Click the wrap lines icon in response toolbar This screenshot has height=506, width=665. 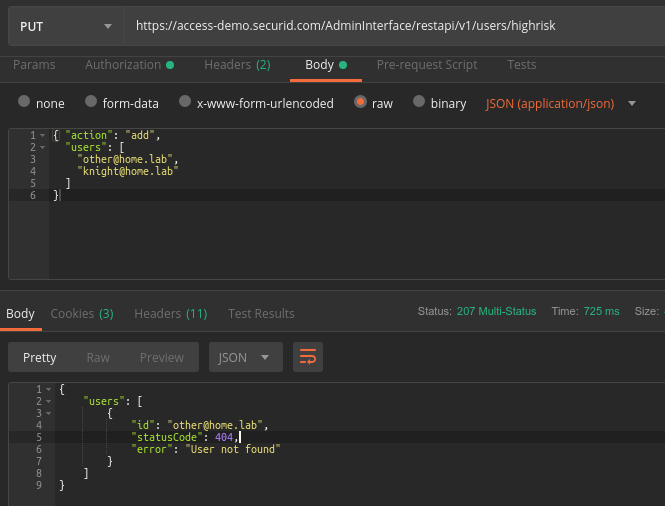click(x=308, y=357)
